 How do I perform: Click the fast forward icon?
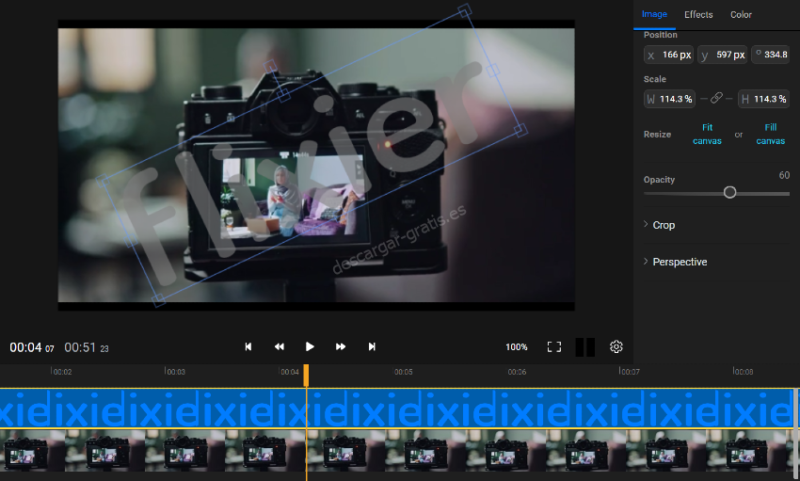[x=341, y=347]
